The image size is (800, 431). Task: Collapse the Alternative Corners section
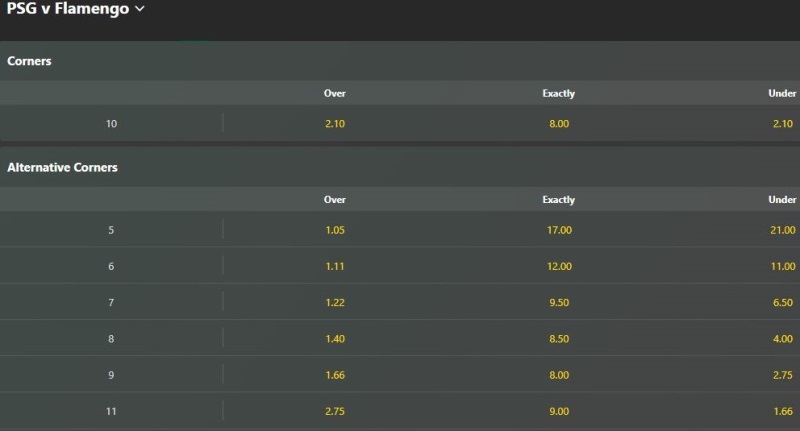(x=62, y=168)
